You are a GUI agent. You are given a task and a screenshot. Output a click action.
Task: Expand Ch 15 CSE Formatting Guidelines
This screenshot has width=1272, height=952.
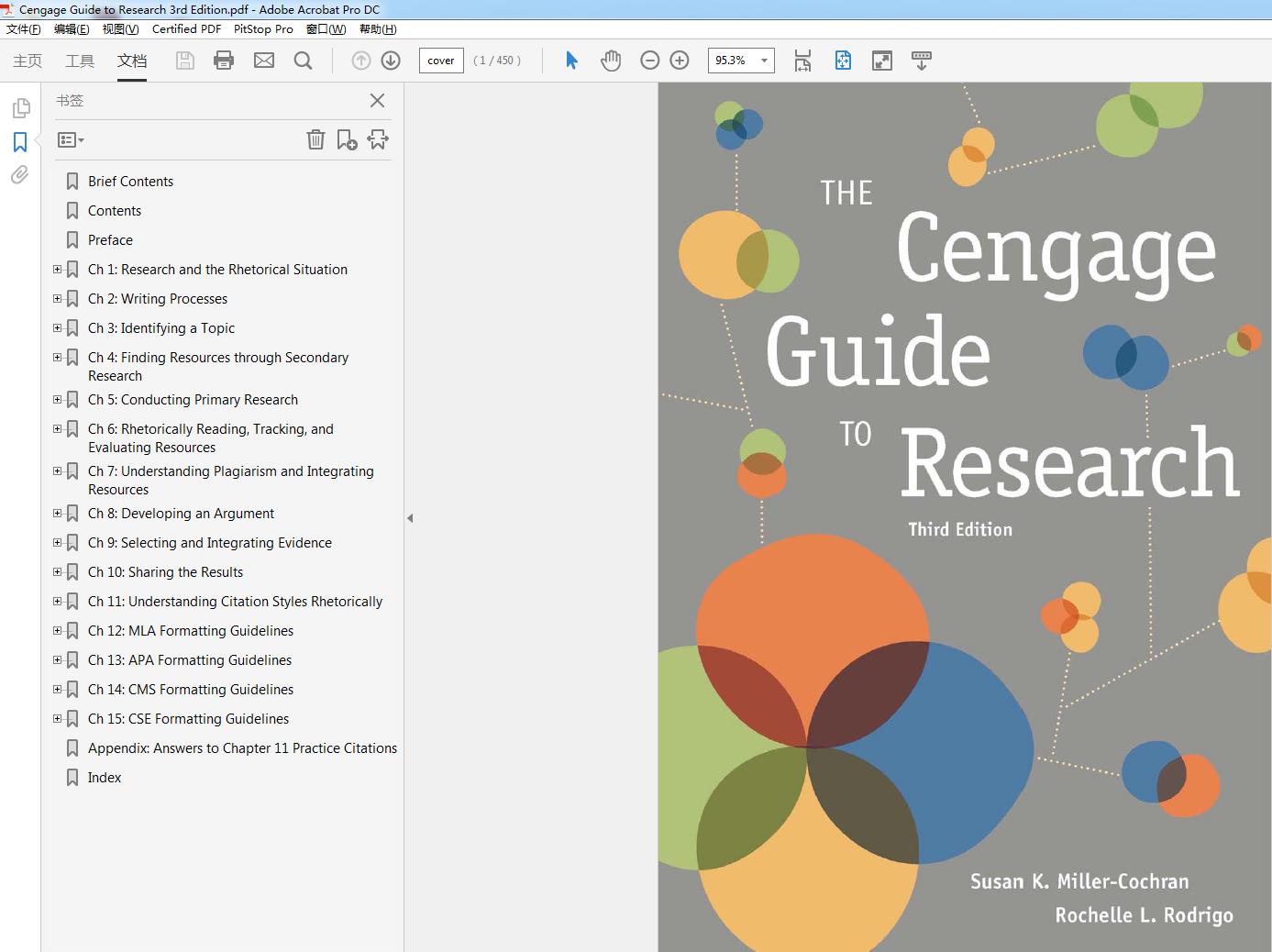57,719
